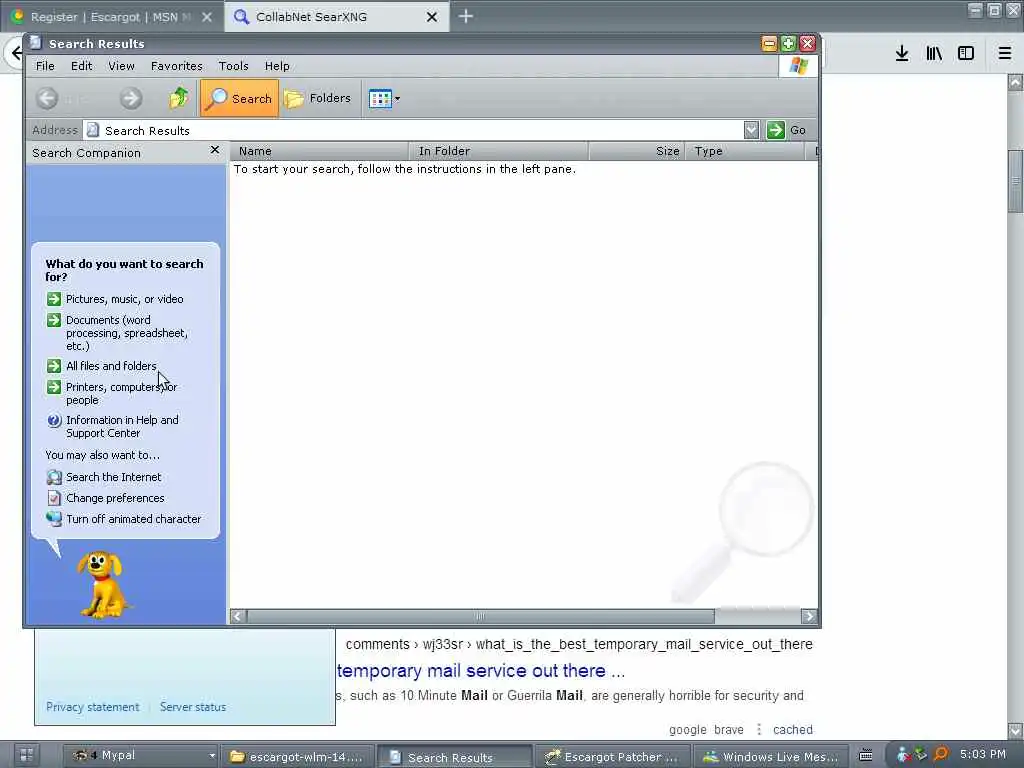The image size is (1024, 768).
Task: Click the help icon beside Help and Support Center
Action: (54, 421)
